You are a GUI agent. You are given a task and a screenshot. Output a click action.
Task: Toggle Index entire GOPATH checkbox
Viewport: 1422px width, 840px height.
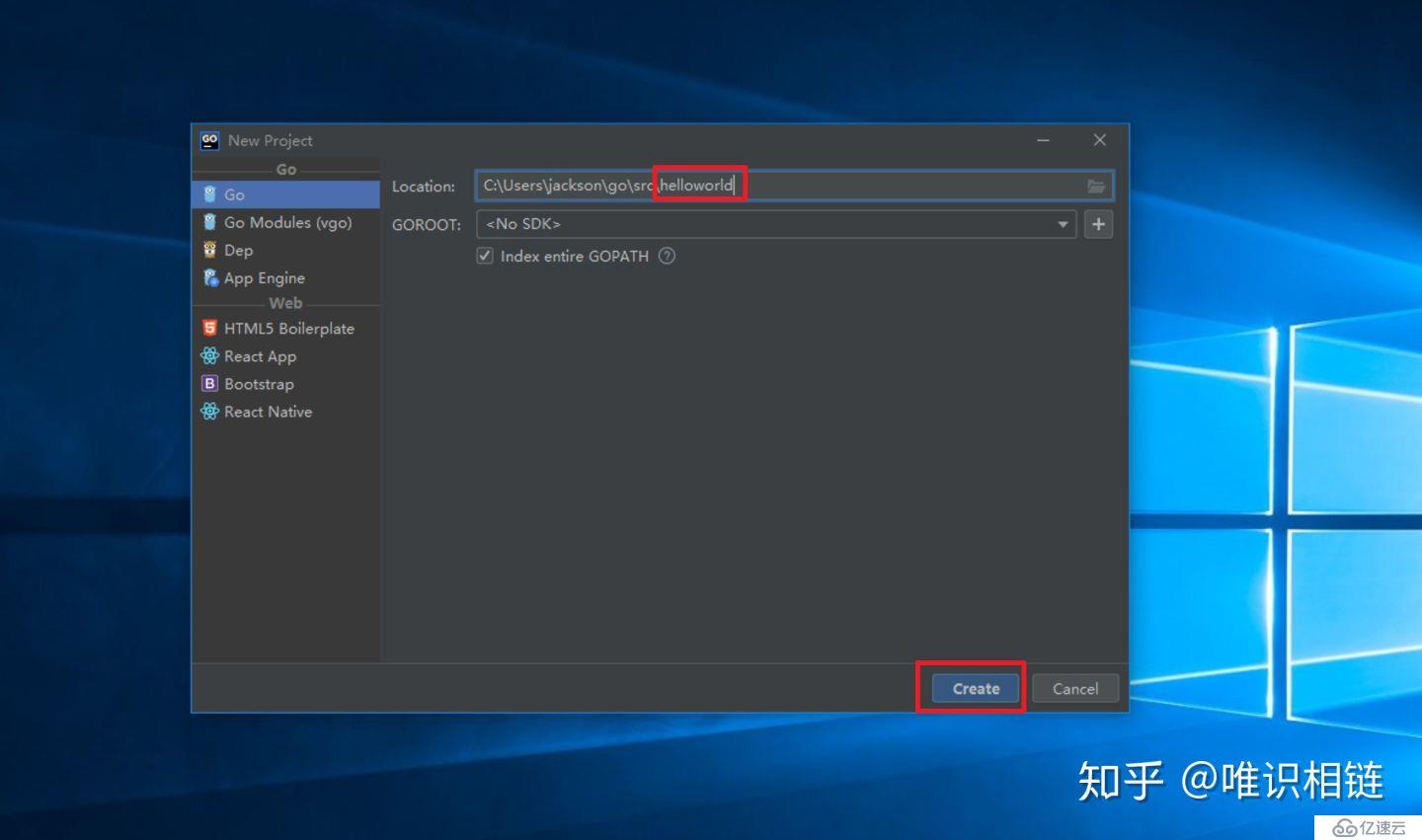(x=485, y=256)
